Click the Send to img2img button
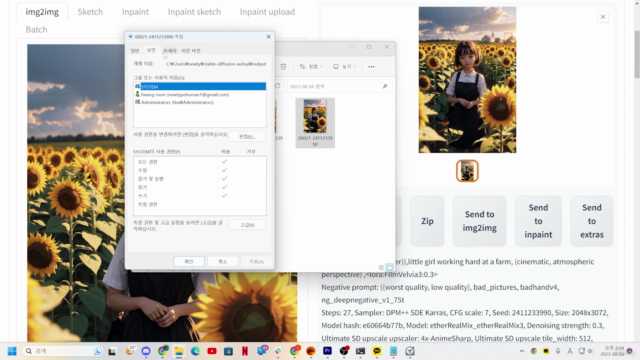Image resolution: width=640 pixels, height=360 pixels. tap(480, 221)
